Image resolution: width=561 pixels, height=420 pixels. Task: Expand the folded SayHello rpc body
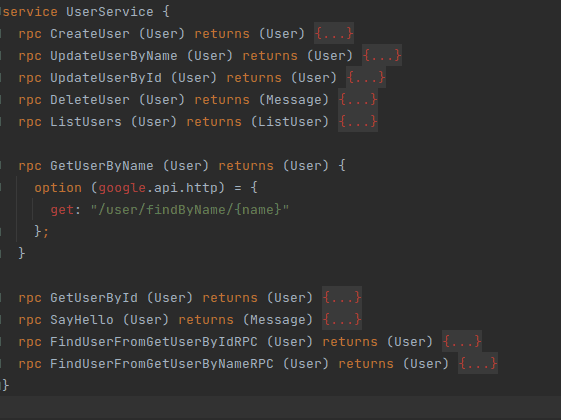point(342,319)
